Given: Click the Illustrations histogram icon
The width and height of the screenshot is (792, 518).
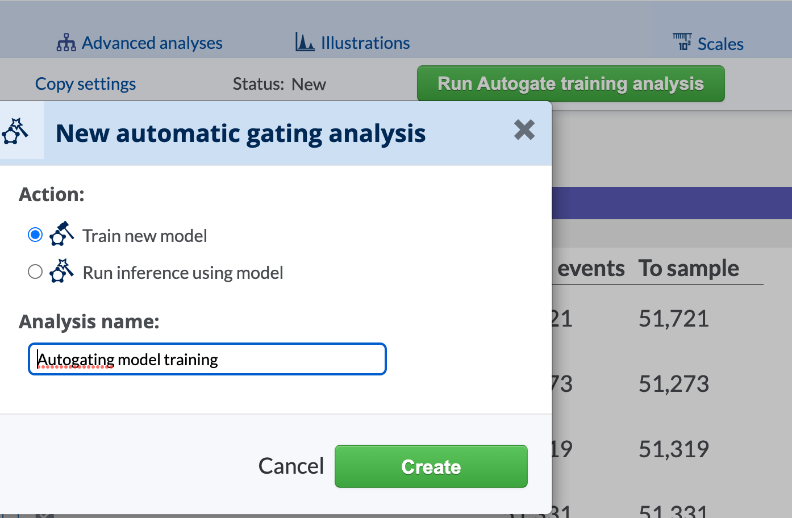Looking at the screenshot, I should click(305, 42).
